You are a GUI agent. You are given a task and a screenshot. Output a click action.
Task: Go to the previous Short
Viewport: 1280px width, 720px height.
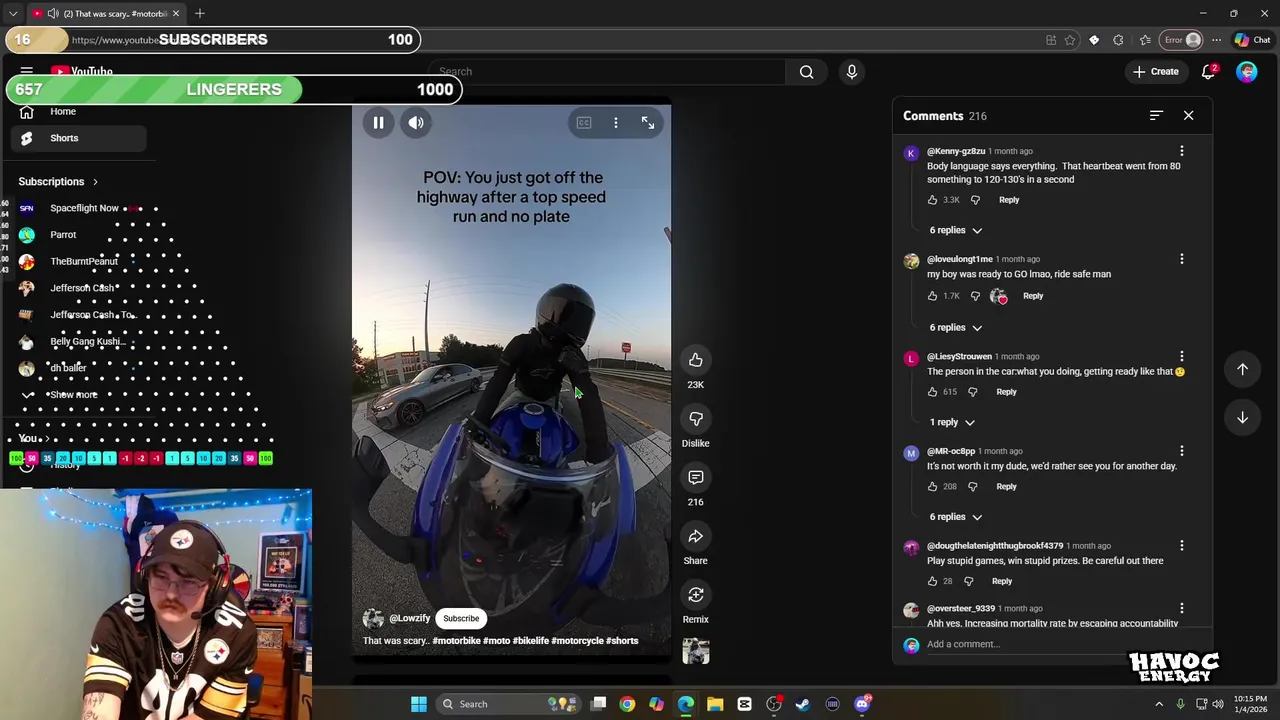point(1242,369)
